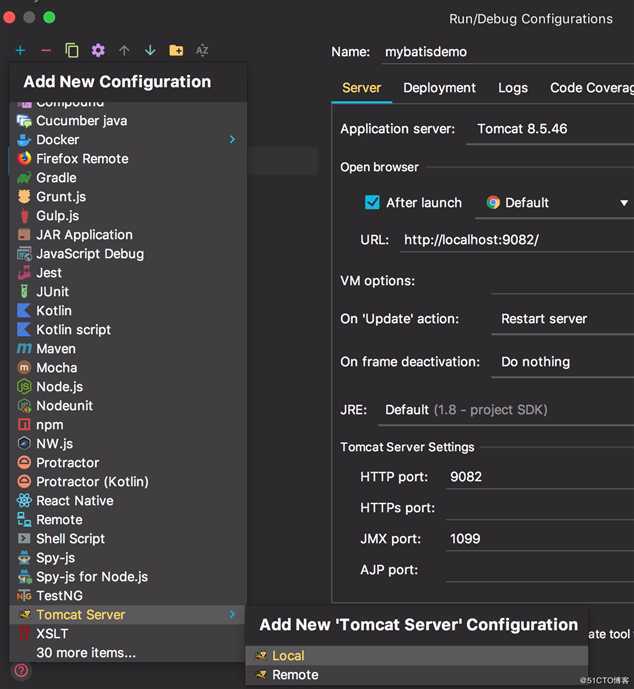Viewport: 634px width, 689px height.
Task: Open the Code Coverage tab
Action: [x=591, y=88]
